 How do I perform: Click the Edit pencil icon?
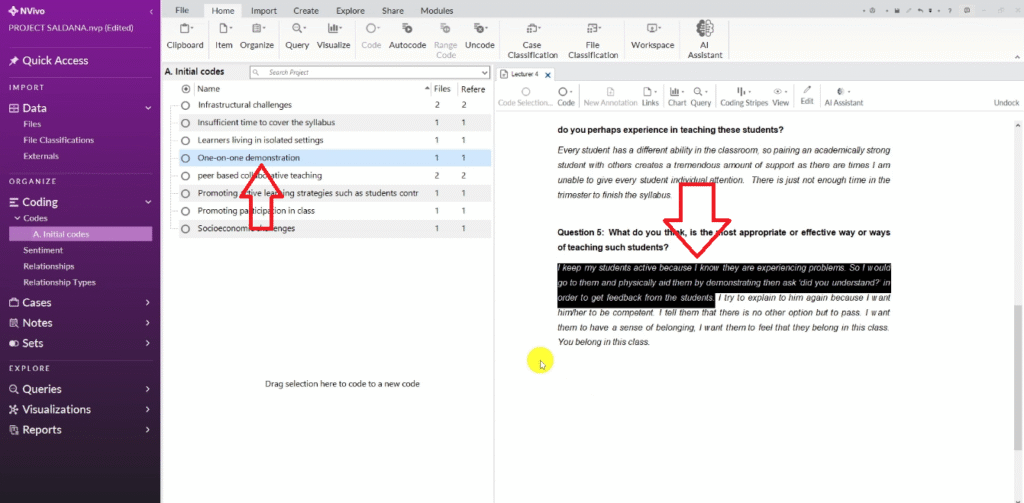(807, 91)
